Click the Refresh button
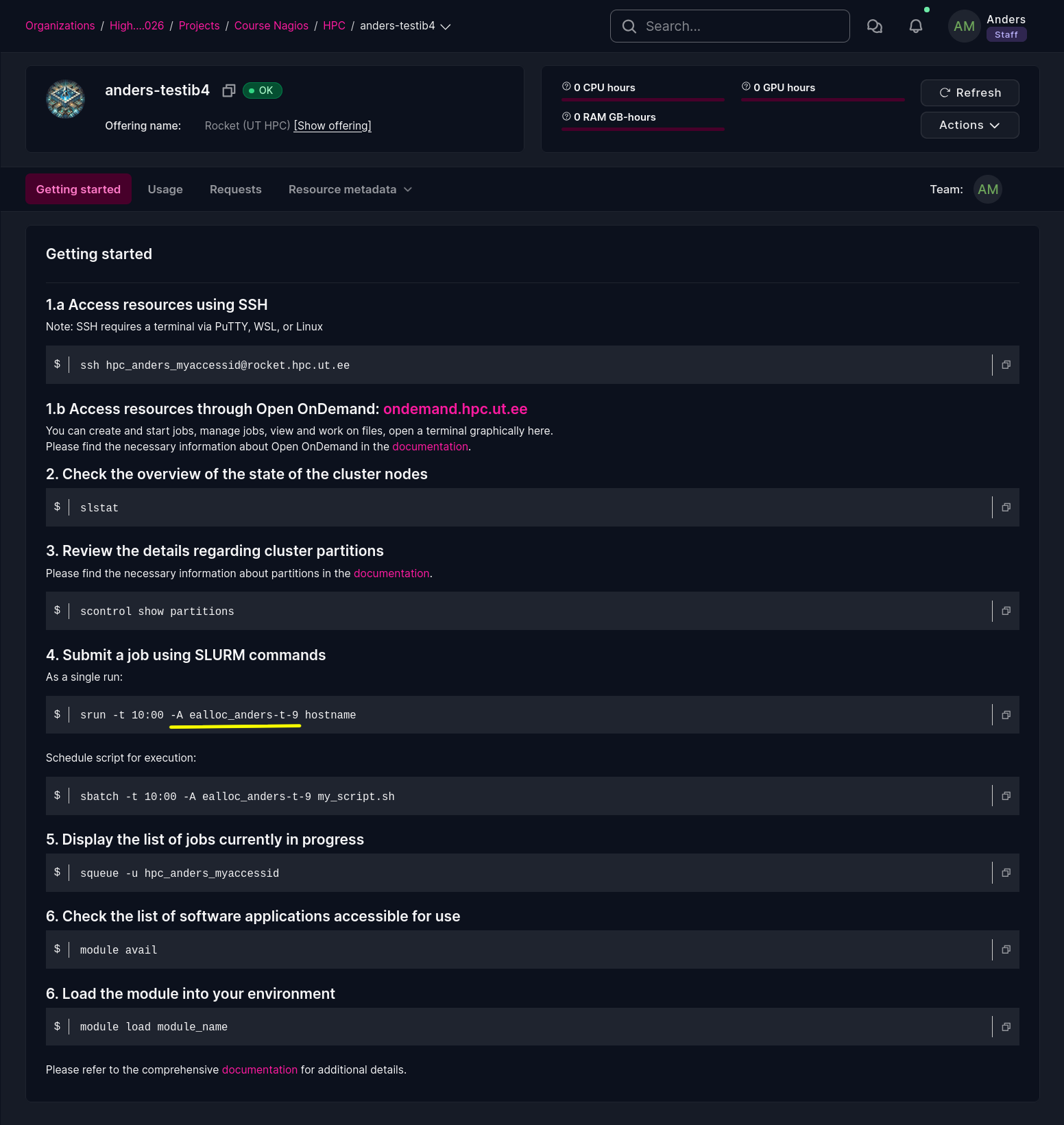The image size is (1064, 1125). tap(969, 93)
